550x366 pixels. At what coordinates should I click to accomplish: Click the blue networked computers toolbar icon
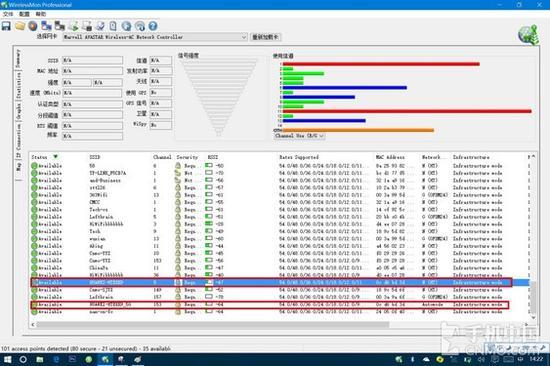tap(46, 26)
